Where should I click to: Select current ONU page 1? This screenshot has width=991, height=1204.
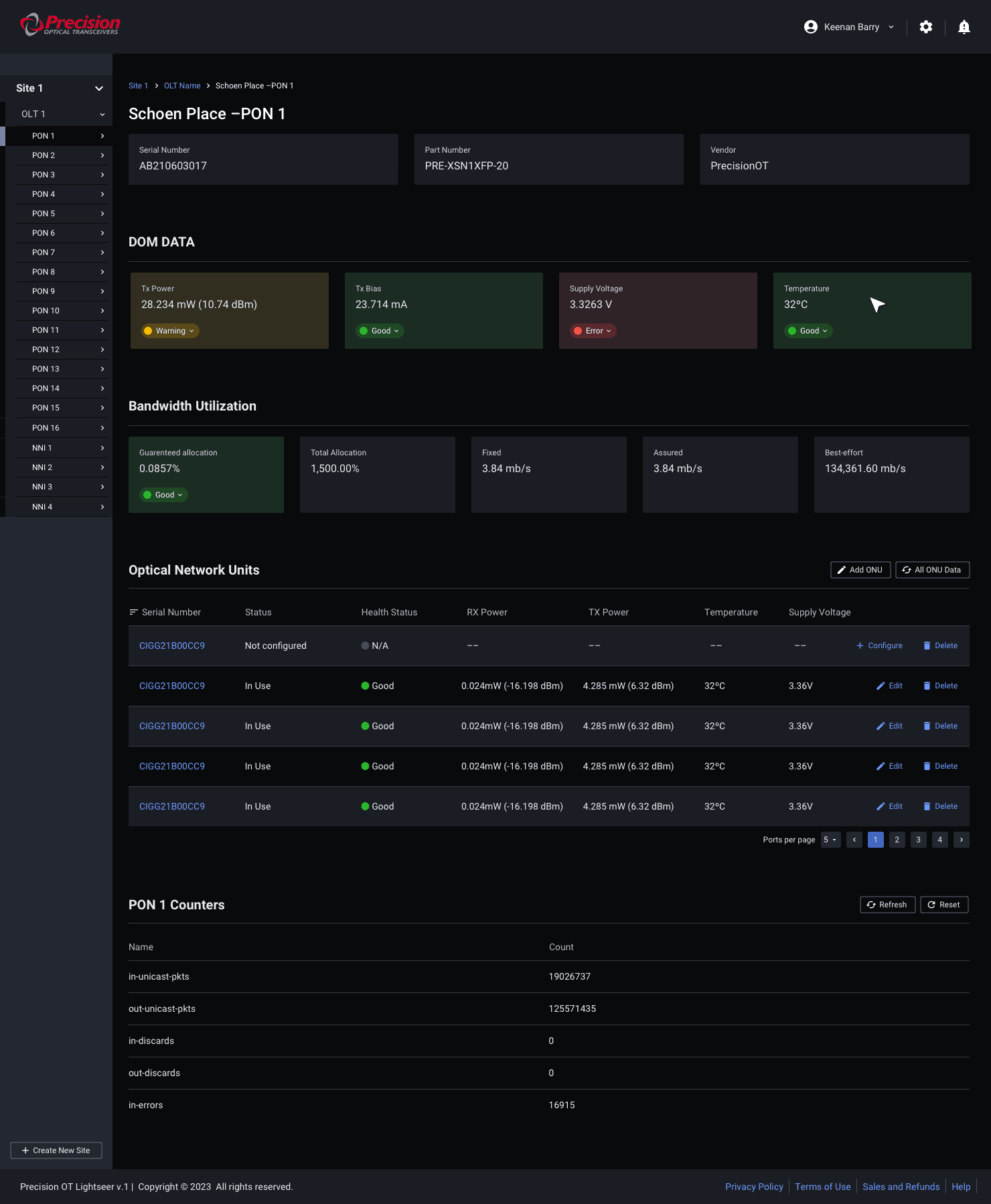pyautogui.click(x=876, y=840)
